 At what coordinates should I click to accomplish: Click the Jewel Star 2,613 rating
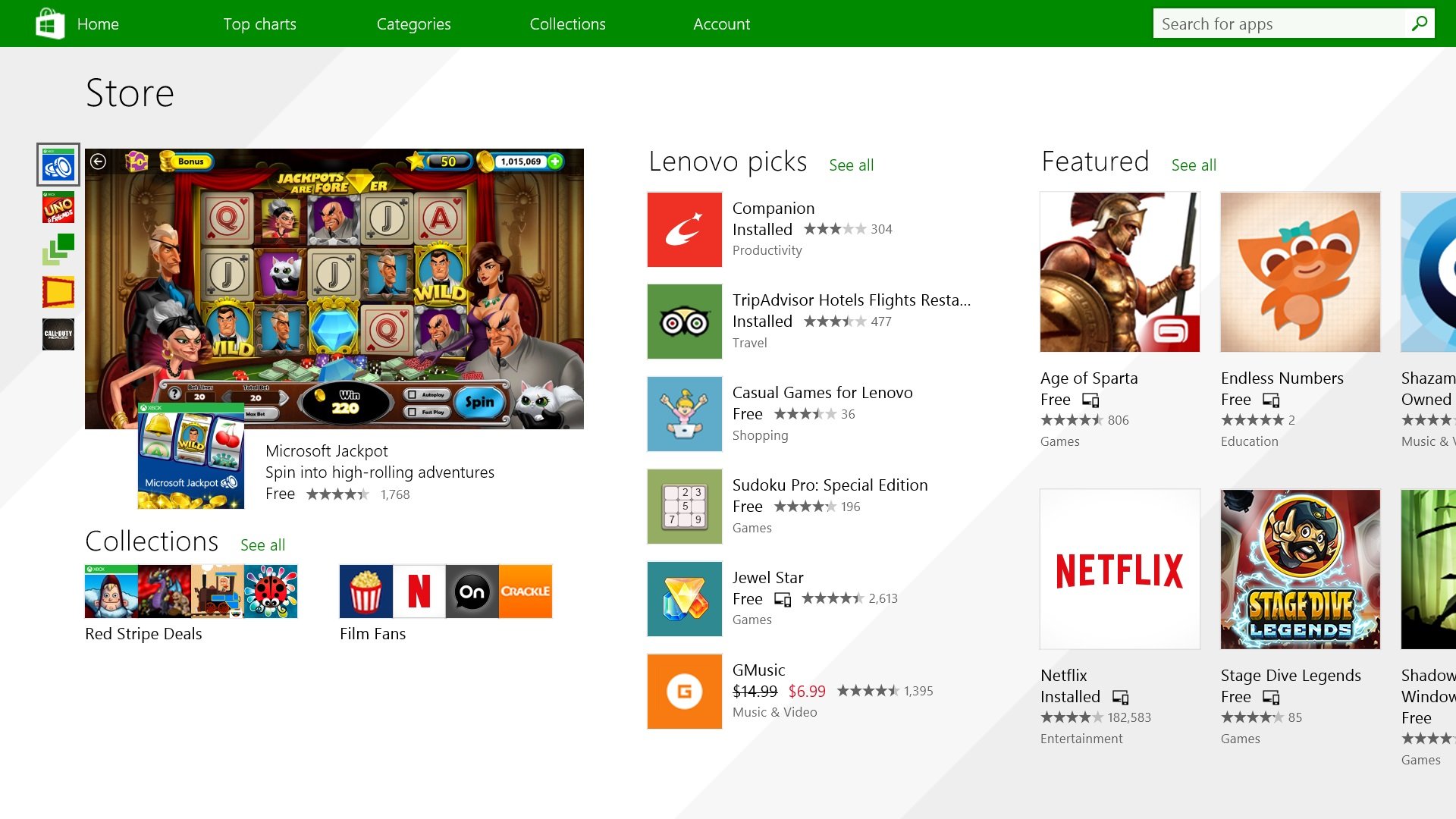[849, 598]
